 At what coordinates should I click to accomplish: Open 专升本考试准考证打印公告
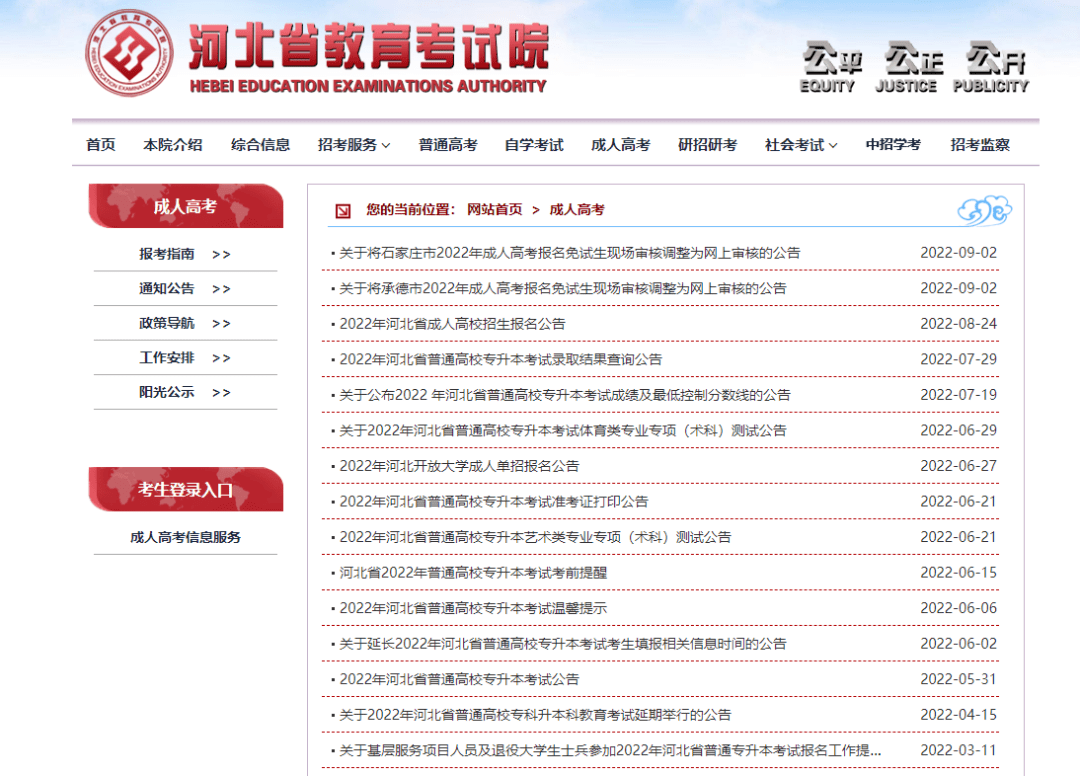coord(494,502)
